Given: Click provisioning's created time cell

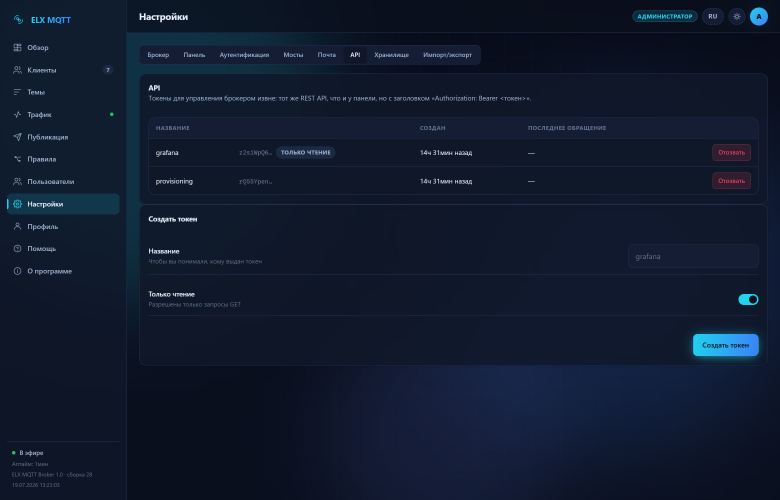Looking at the screenshot, I should (446, 181).
